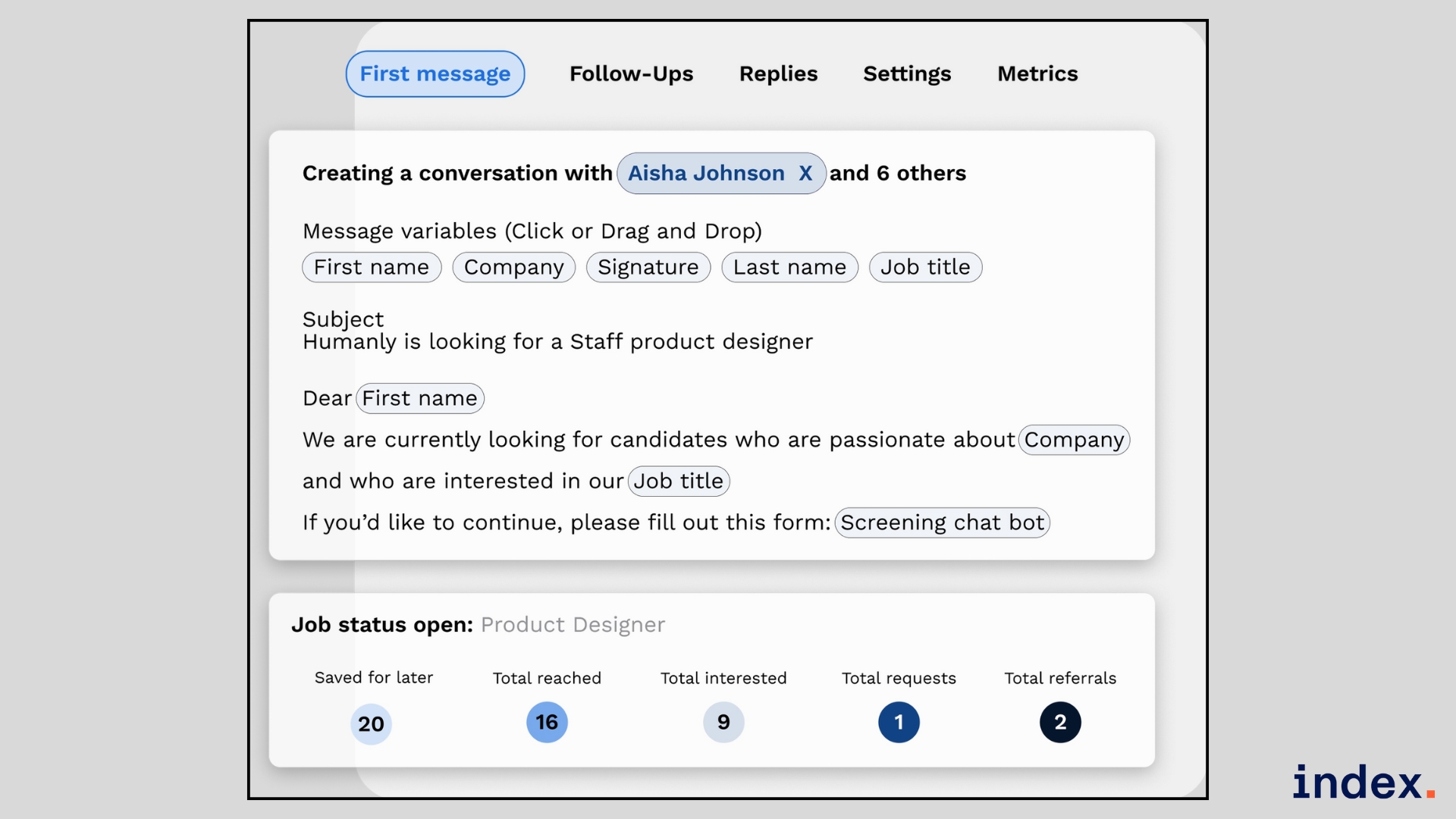
Task: Remove Aisha Johnson with the X
Action: (x=805, y=174)
